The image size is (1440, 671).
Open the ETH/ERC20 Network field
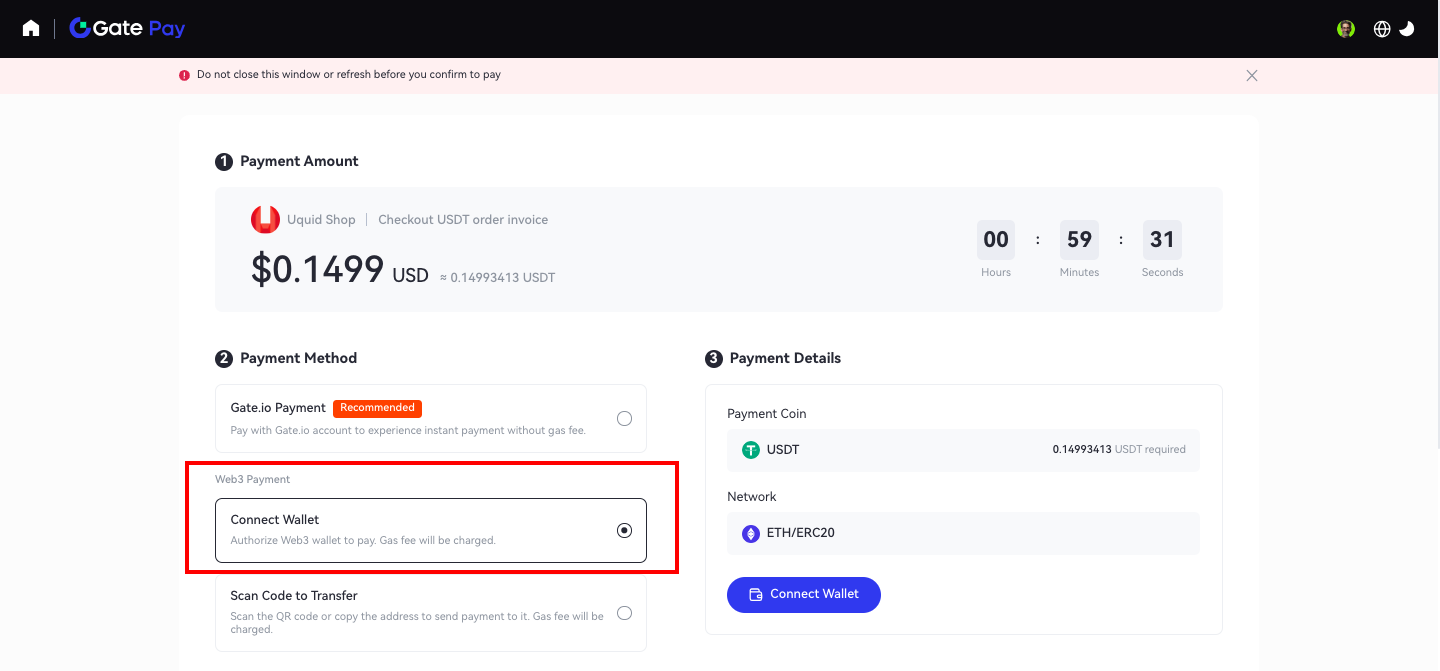click(x=963, y=533)
